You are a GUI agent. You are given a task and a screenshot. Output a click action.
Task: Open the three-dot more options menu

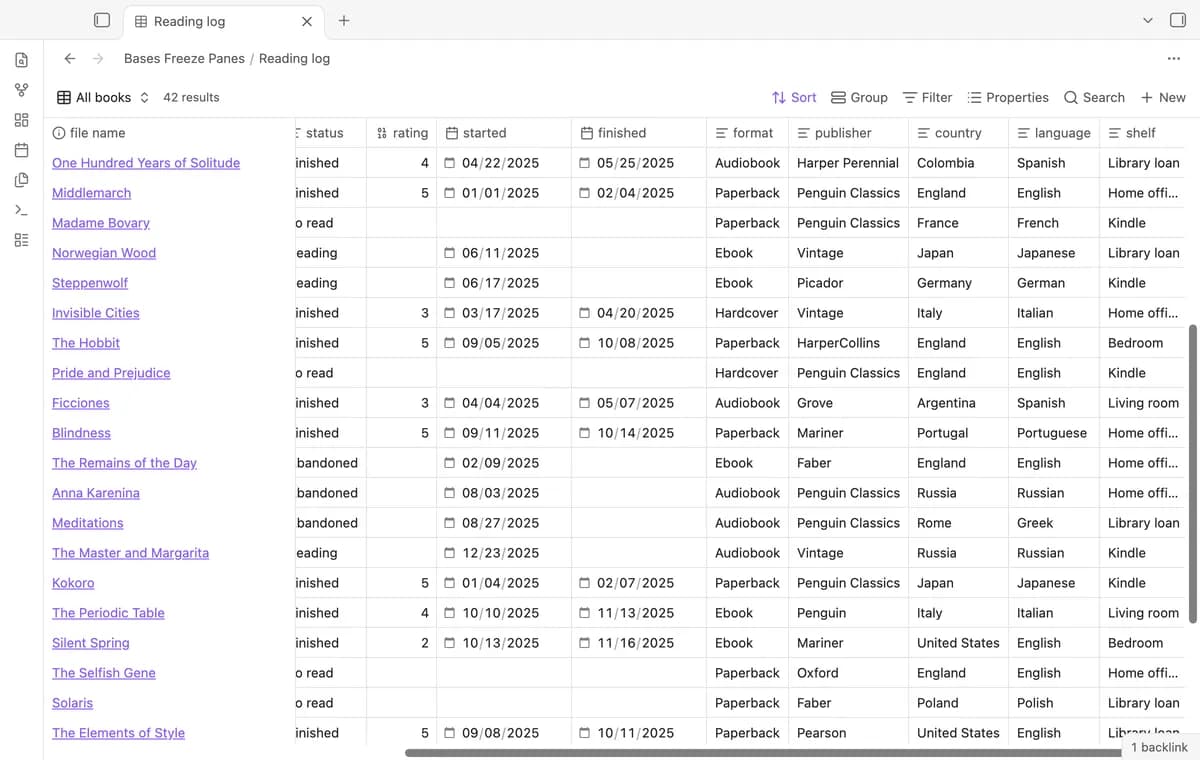pos(1174,58)
